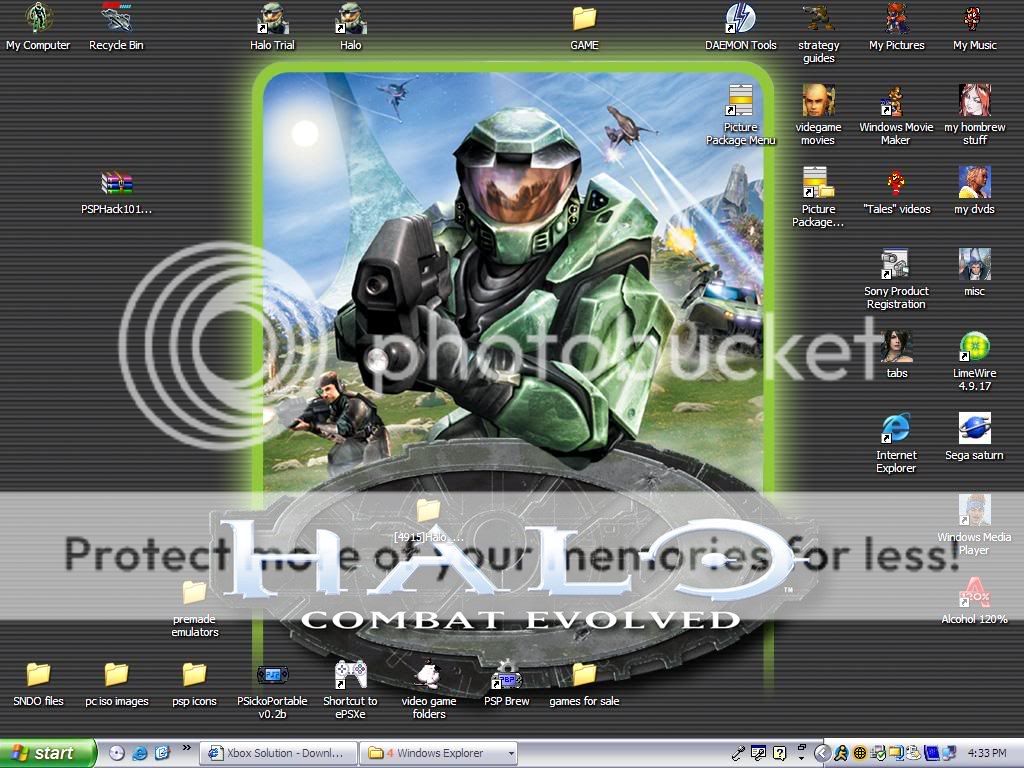The height and width of the screenshot is (768, 1024).
Task: Select Windows Media Player desktop icon
Action: click(974, 510)
